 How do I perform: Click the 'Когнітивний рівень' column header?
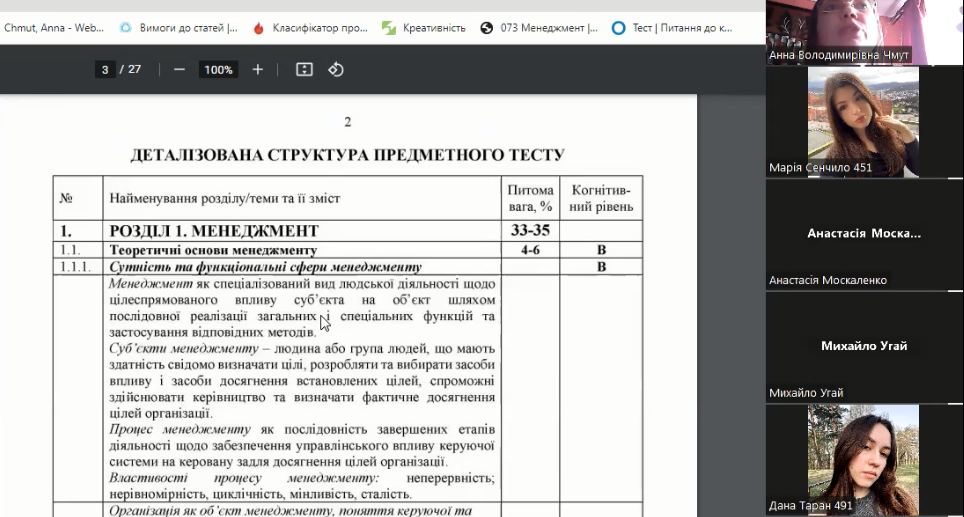[601, 199]
